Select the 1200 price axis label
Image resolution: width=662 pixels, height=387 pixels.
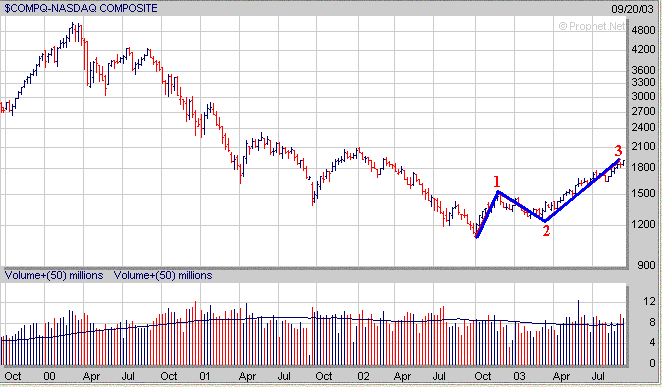pyautogui.click(x=643, y=224)
